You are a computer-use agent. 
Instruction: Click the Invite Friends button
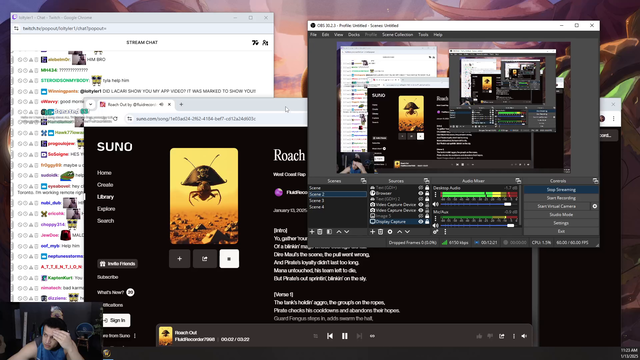pyautogui.click(x=117, y=264)
